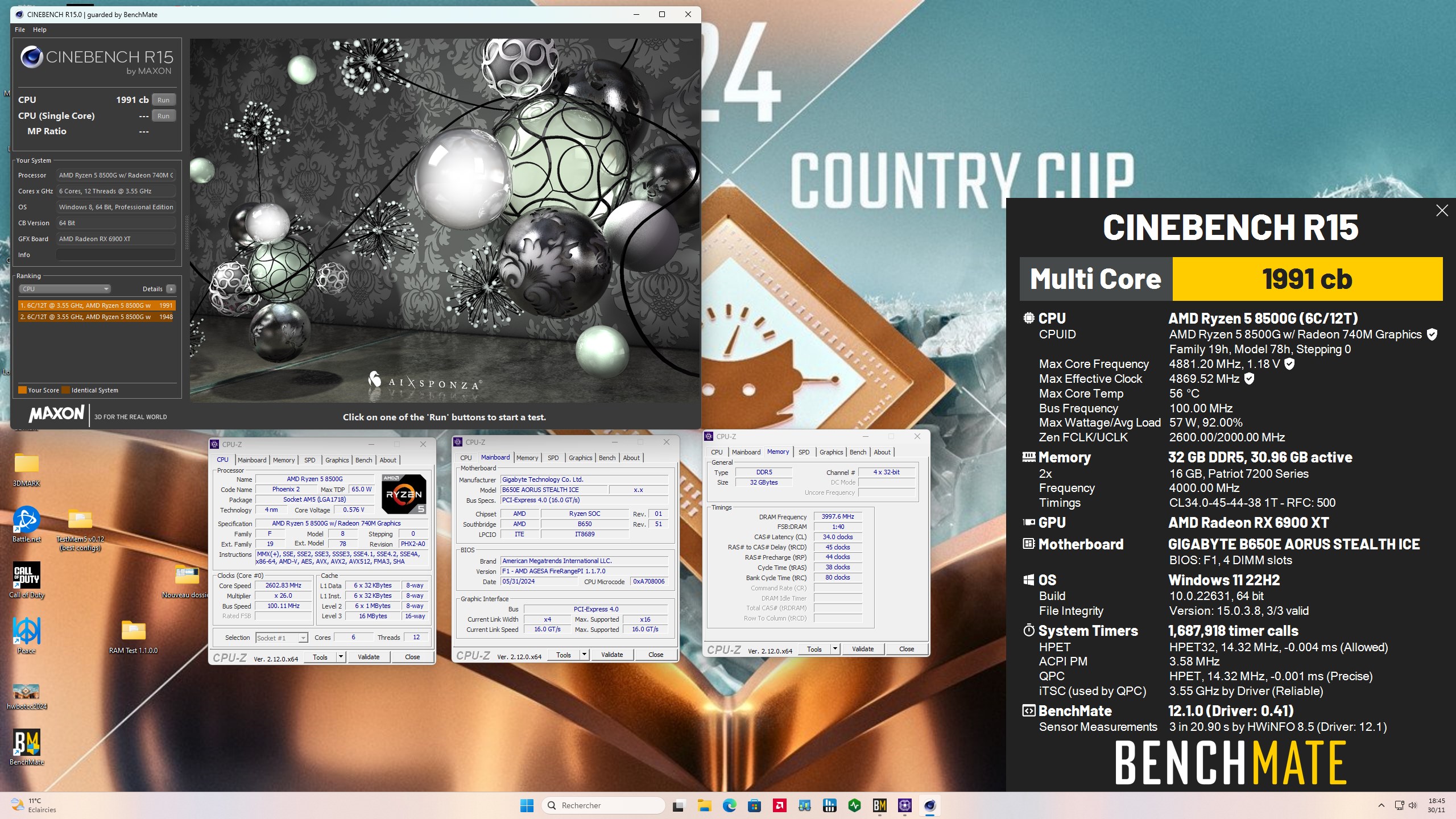
Task: Click the Rechercher taskbar search box
Action: pyautogui.click(x=603, y=805)
